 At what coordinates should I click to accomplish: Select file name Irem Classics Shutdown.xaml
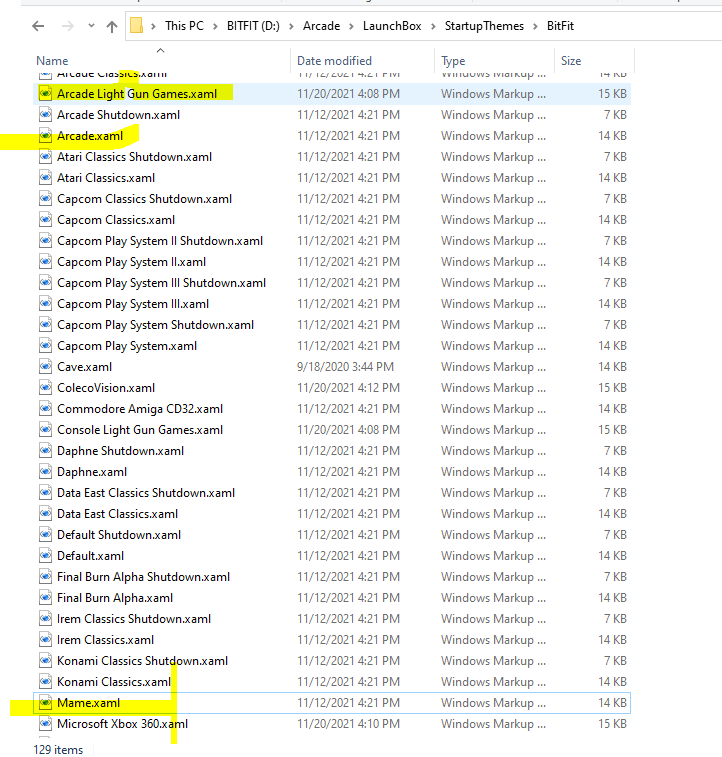pos(134,619)
